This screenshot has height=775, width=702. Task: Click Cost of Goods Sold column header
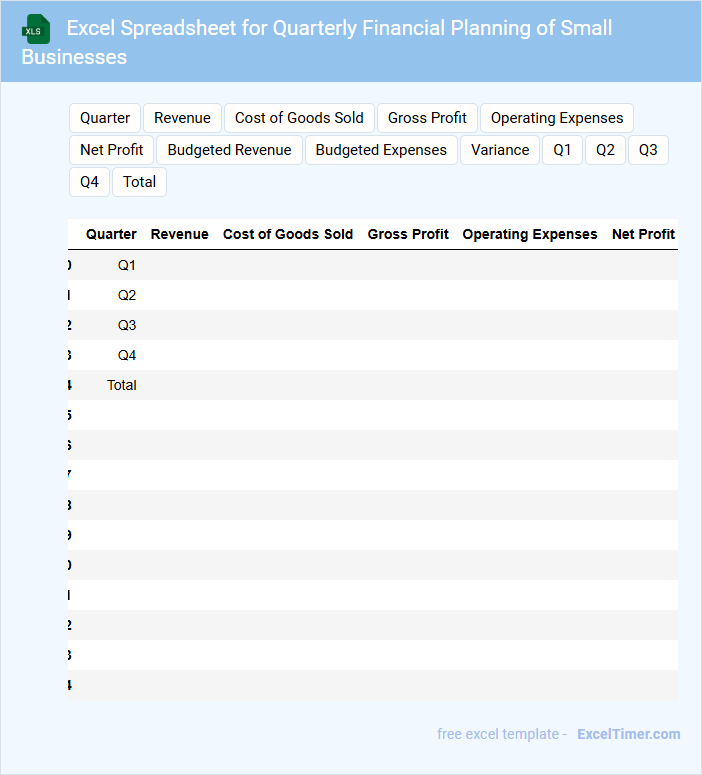coord(288,234)
